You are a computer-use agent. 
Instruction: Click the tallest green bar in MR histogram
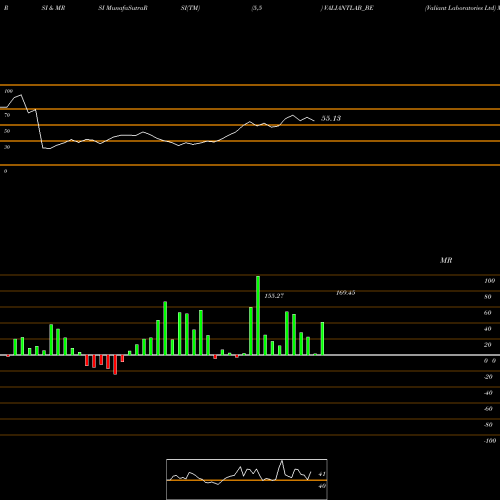point(258,315)
